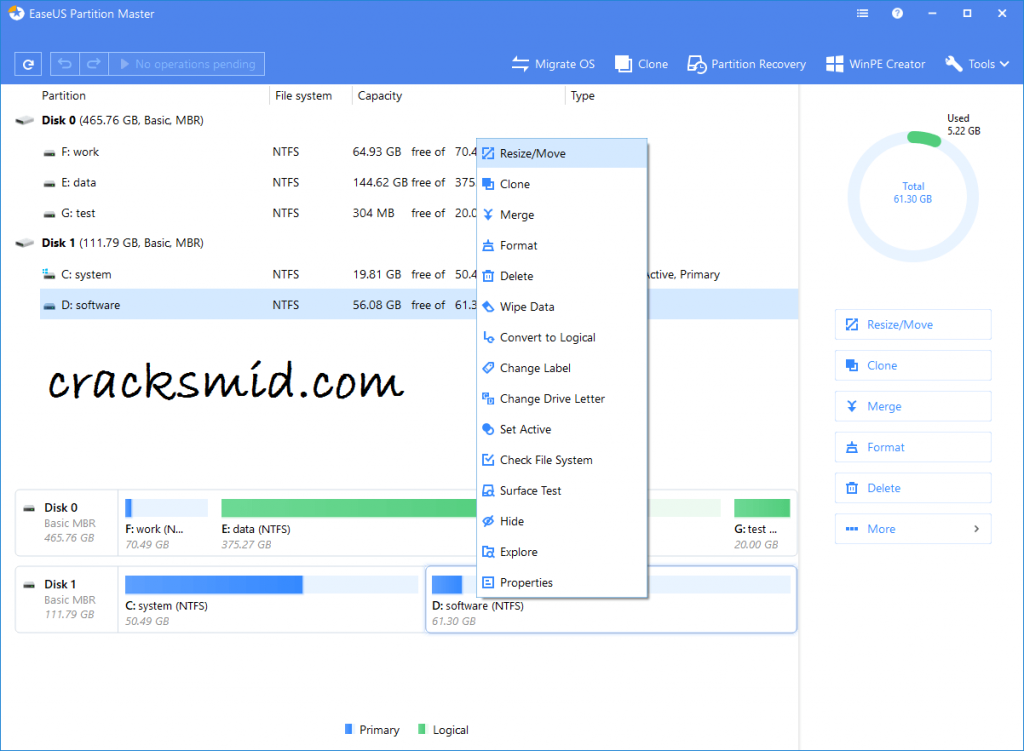Click the Partition Recovery icon
The image size is (1024, 751).
pos(696,64)
